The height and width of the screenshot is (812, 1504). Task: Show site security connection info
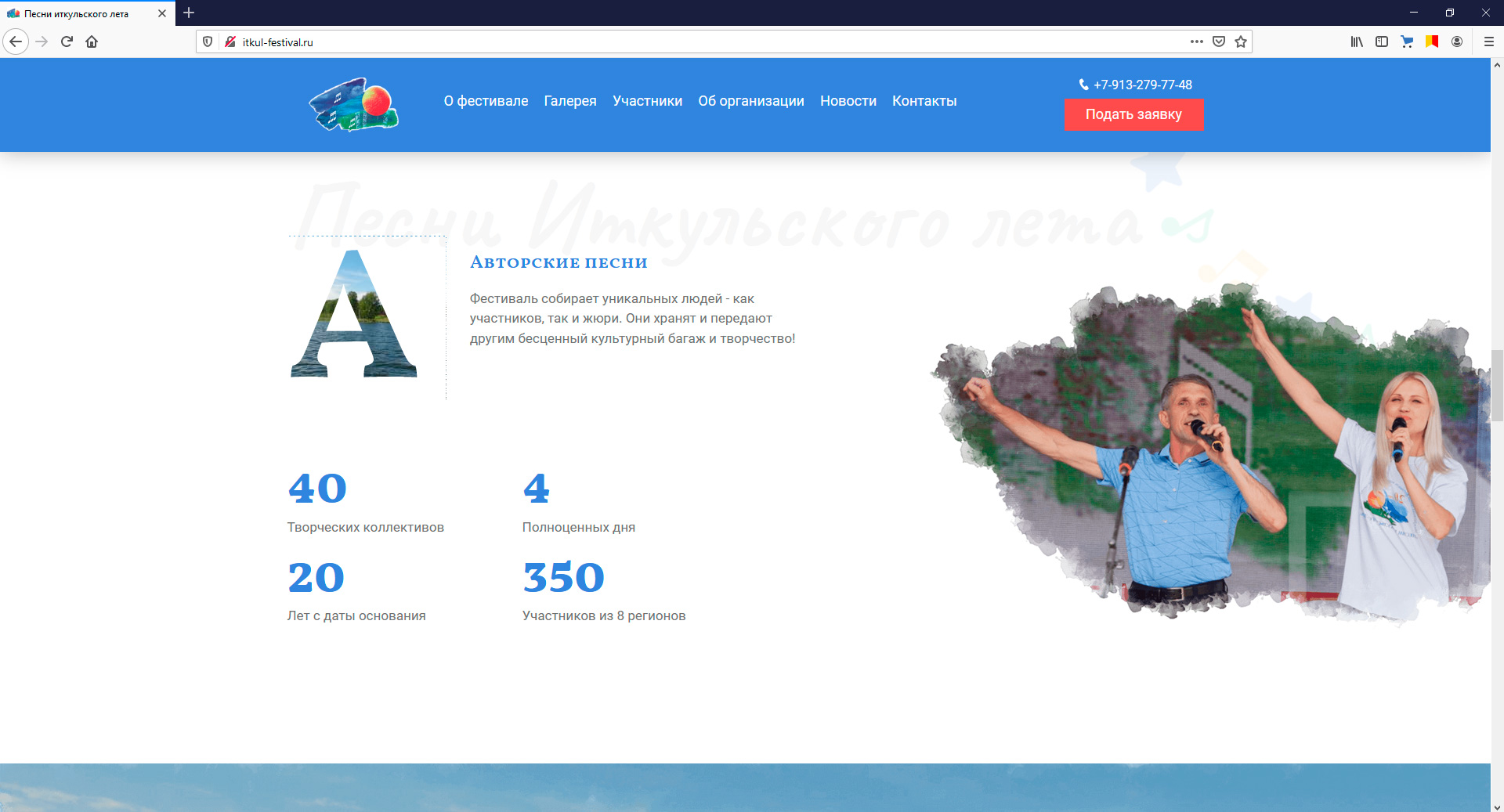pyautogui.click(x=230, y=42)
